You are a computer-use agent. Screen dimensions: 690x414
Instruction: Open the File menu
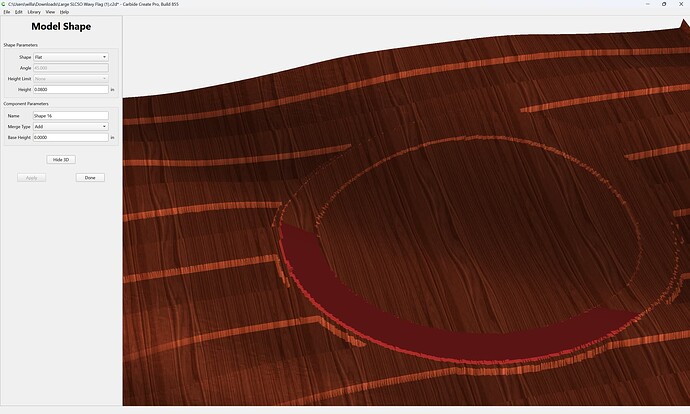tap(7, 12)
